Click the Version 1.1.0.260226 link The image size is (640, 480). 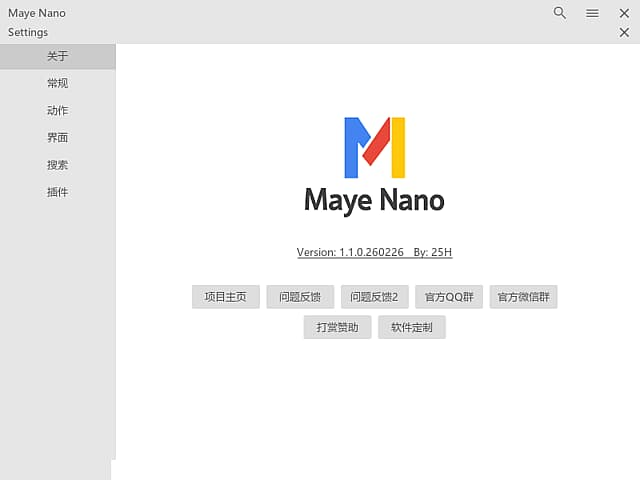(350, 252)
